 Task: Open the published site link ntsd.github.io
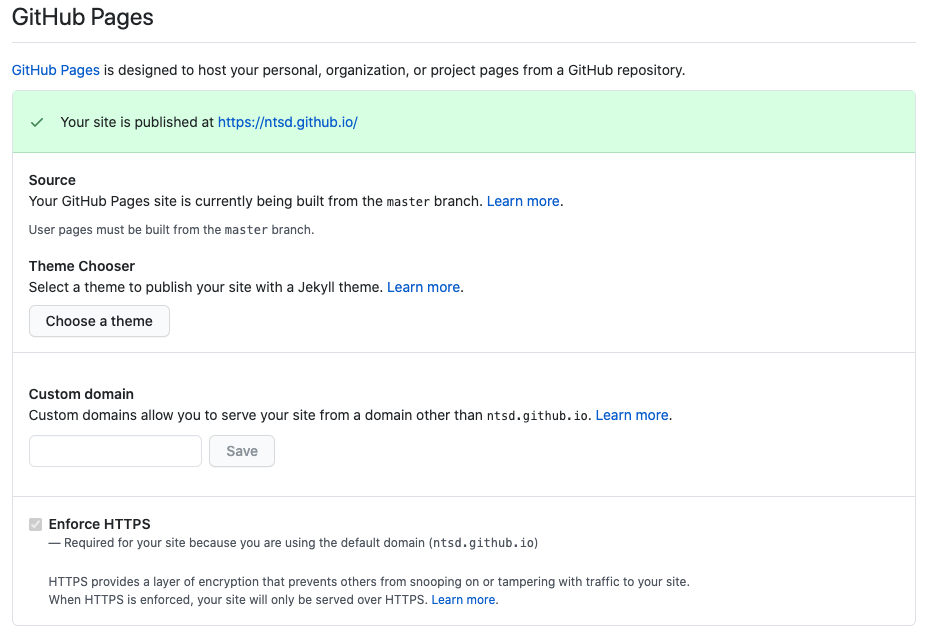pos(287,122)
